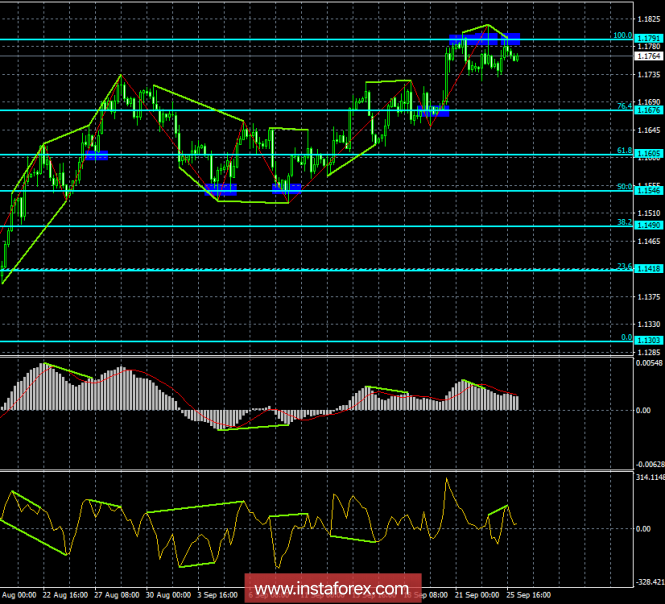Click the 1.1791 price tag on axis
Screen dimensions: 665x604
pos(647,39)
